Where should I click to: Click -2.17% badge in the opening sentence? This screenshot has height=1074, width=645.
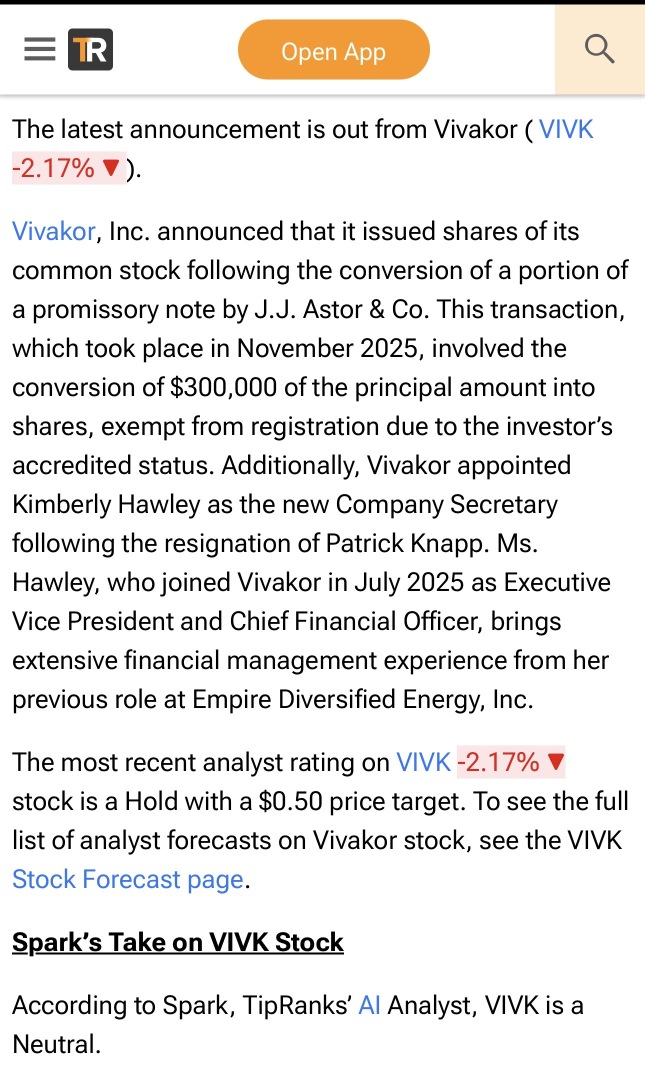(53, 168)
